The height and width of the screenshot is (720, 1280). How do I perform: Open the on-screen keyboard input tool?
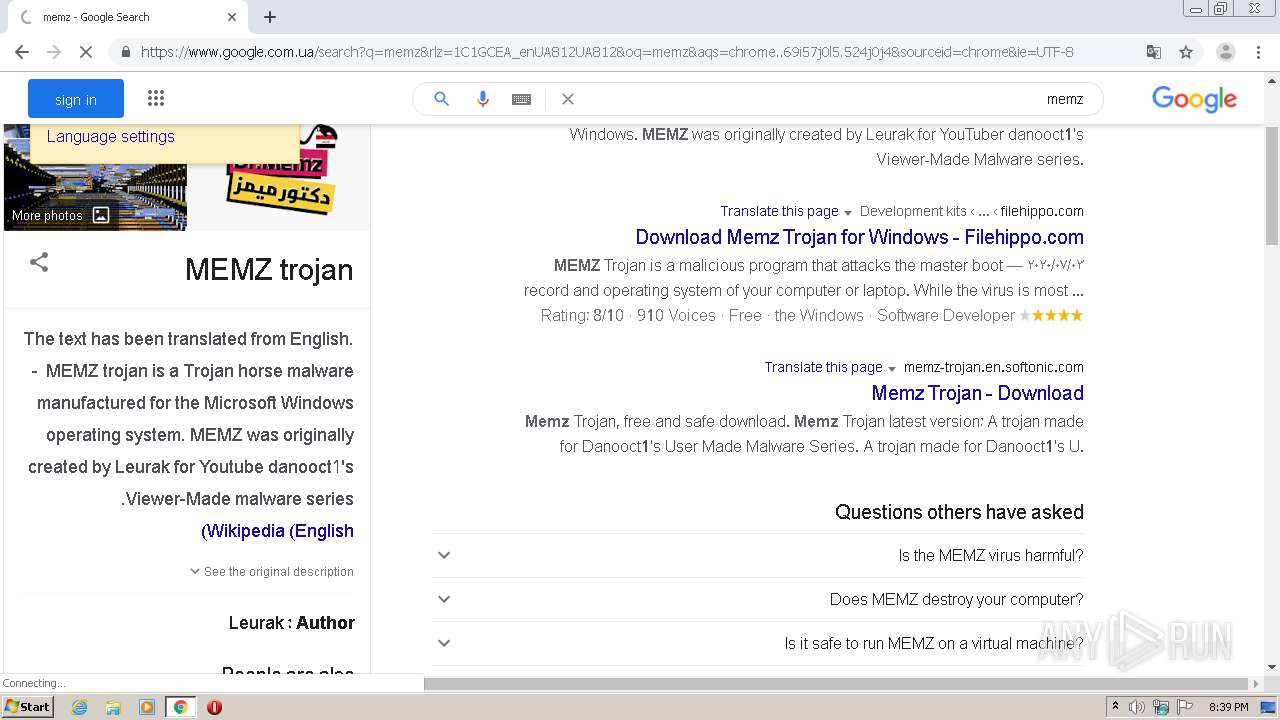(x=521, y=99)
